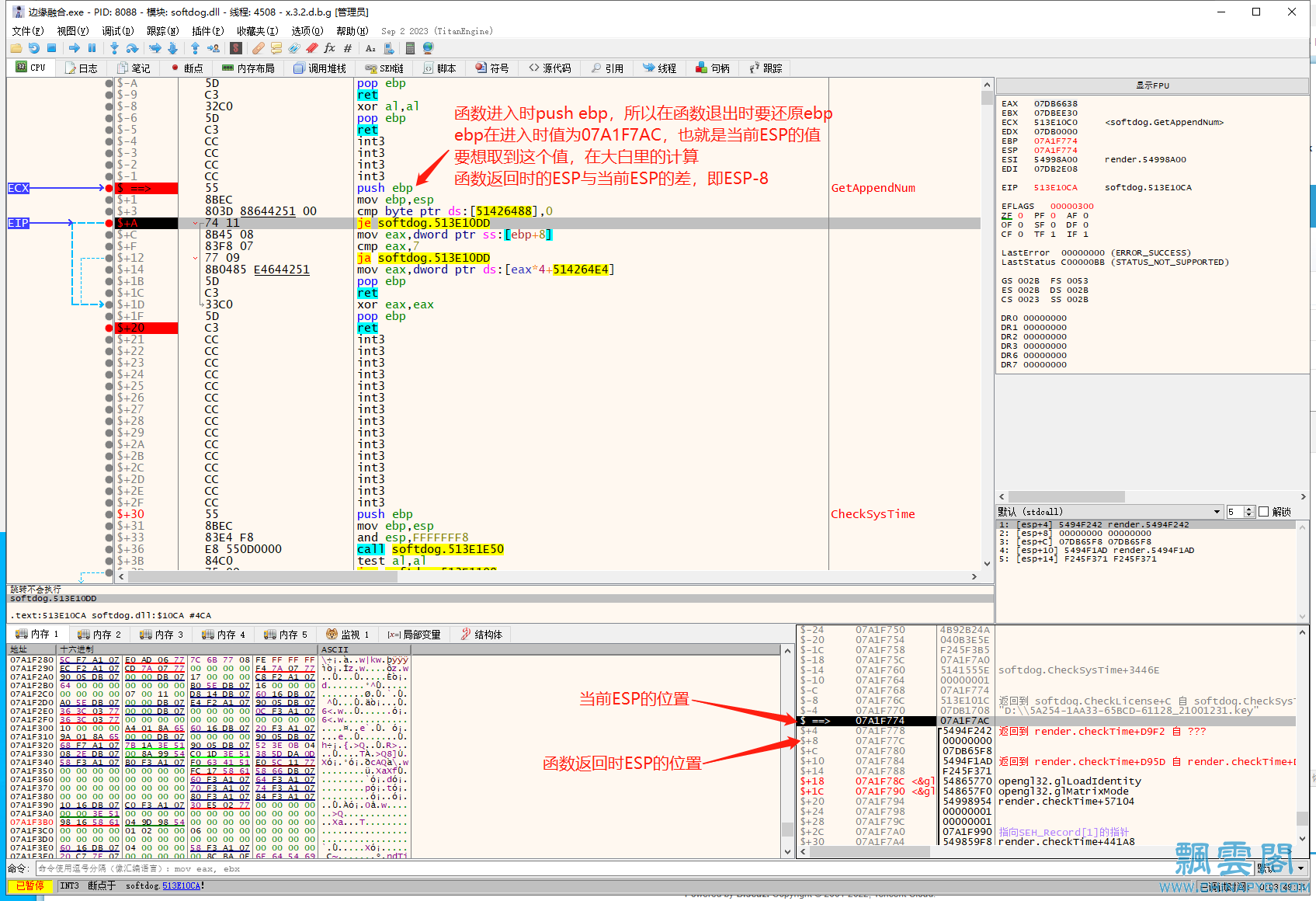The image size is (1316, 901).
Task: Switch to the 内存布局 tab
Action: pos(248,68)
